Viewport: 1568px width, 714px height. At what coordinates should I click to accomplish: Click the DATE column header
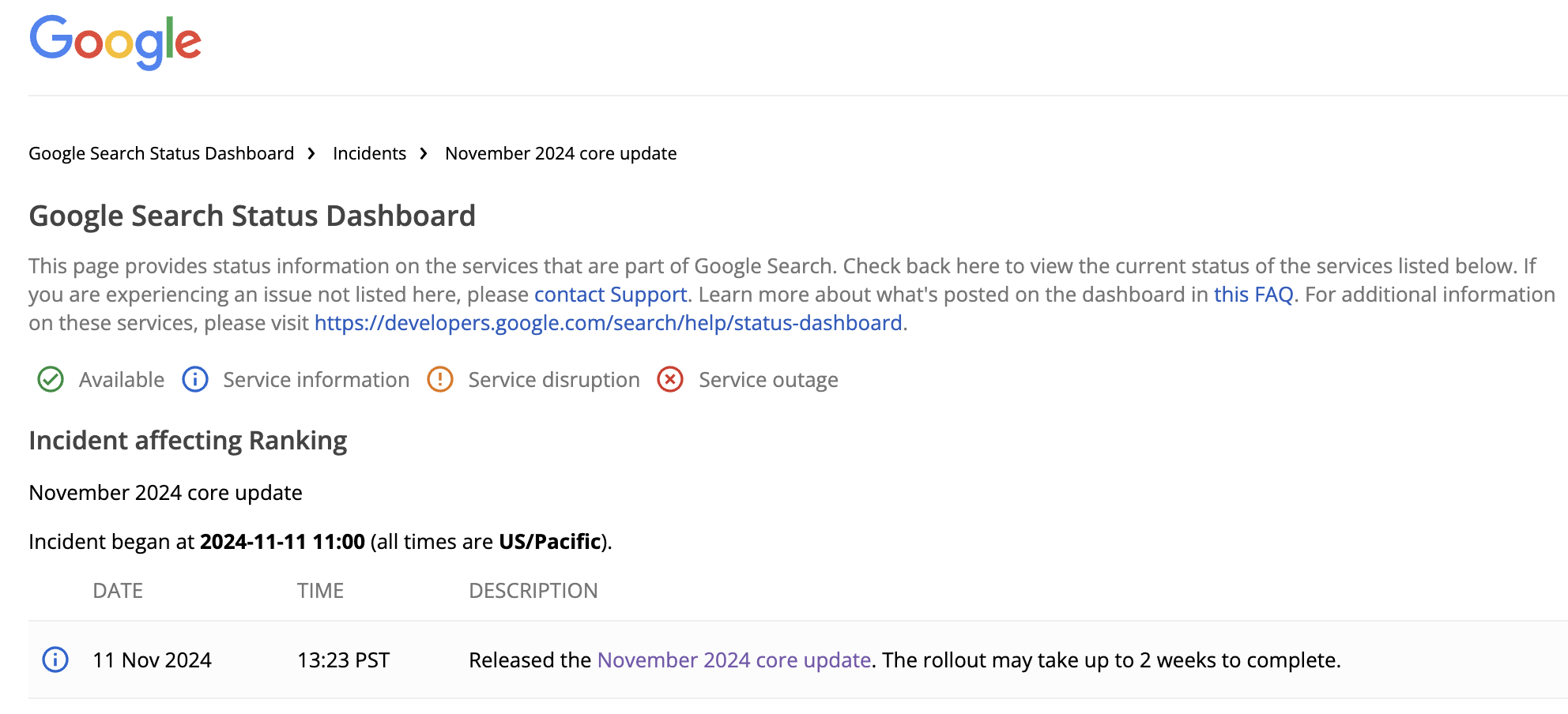tap(119, 591)
